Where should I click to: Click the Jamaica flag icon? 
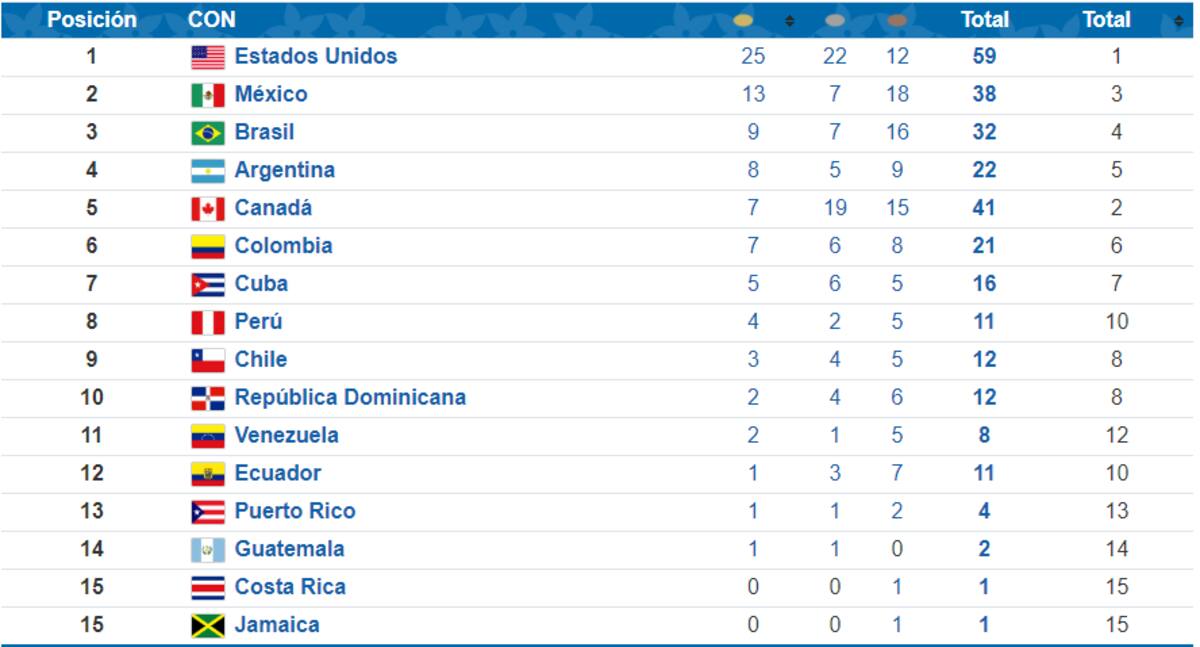pos(208,626)
